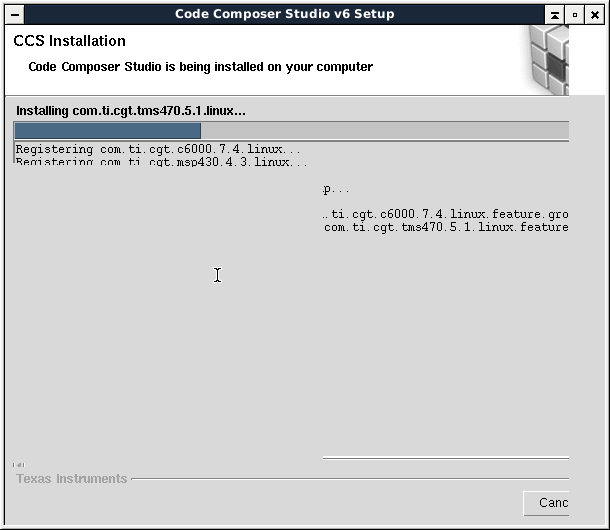Click the 'CCS Installation' heading
The image size is (610, 530).
pos(69,41)
